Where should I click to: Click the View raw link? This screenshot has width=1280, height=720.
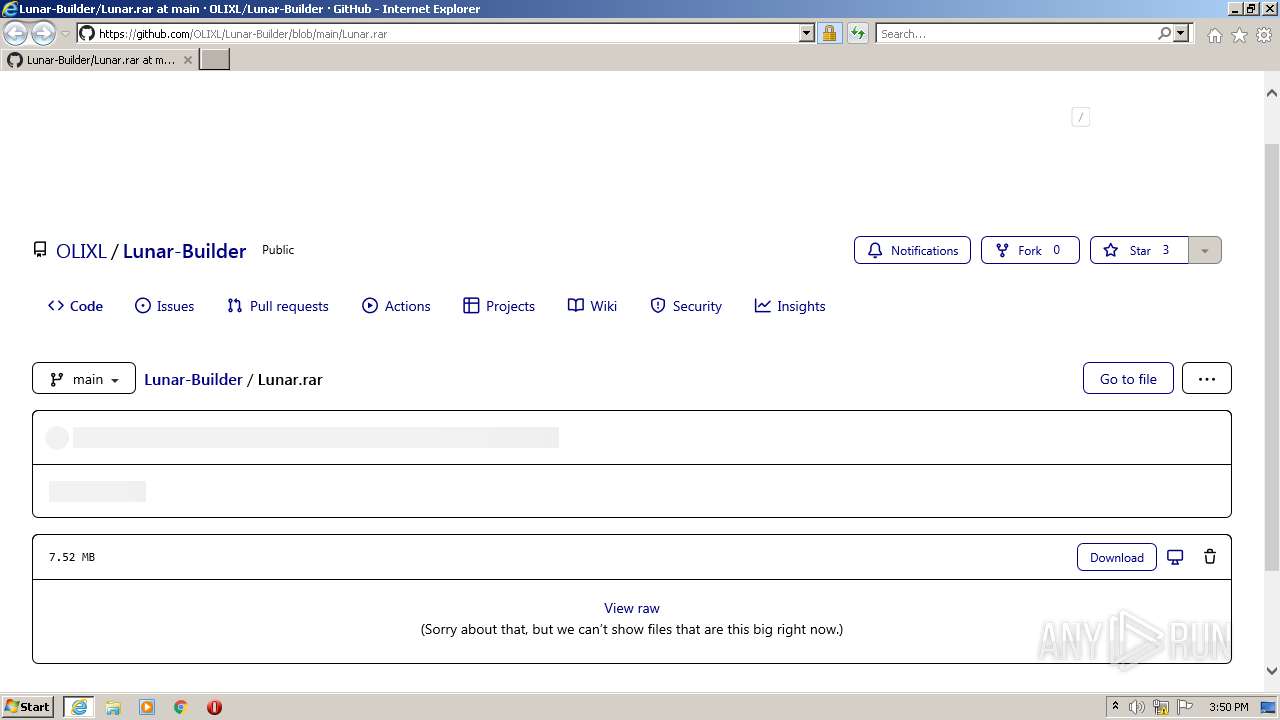pos(632,608)
